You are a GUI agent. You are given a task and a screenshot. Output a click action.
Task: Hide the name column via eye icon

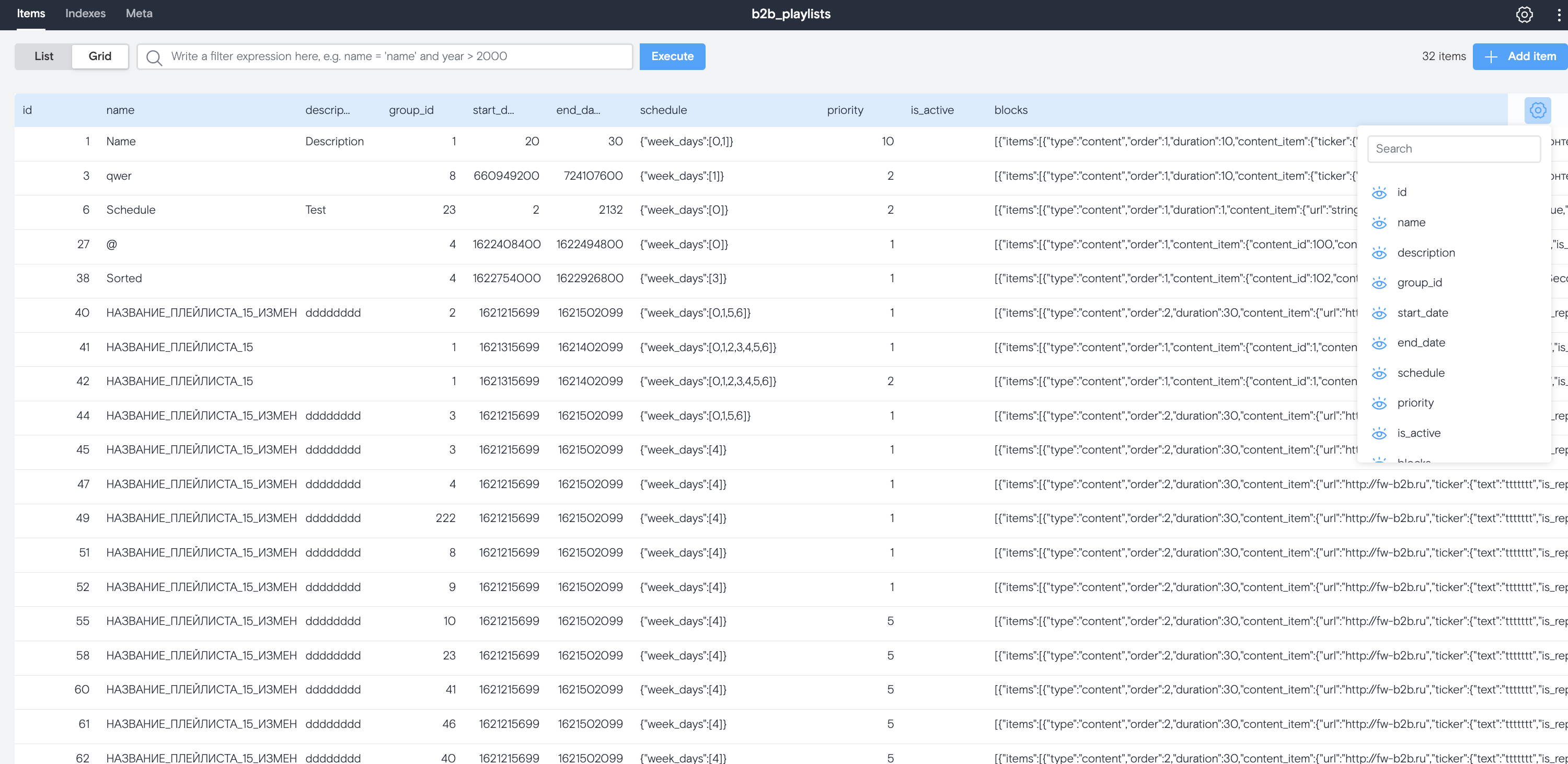[x=1379, y=223]
